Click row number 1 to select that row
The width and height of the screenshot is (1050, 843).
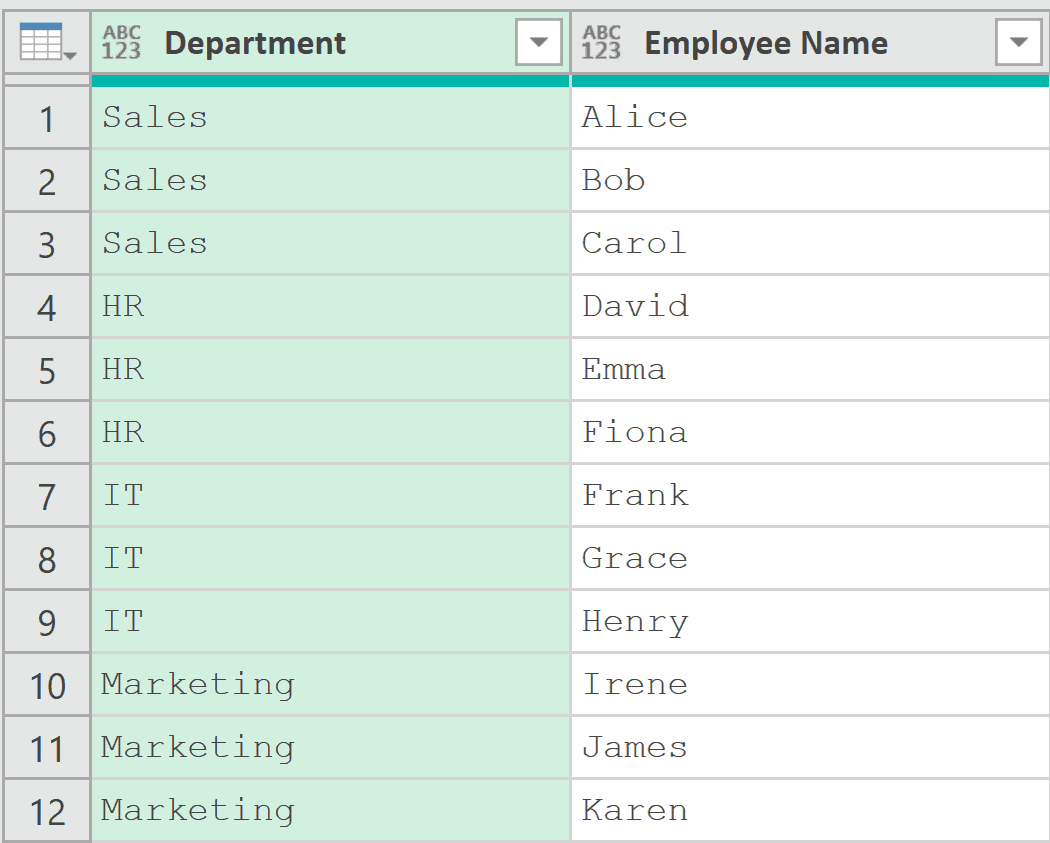click(46, 116)
